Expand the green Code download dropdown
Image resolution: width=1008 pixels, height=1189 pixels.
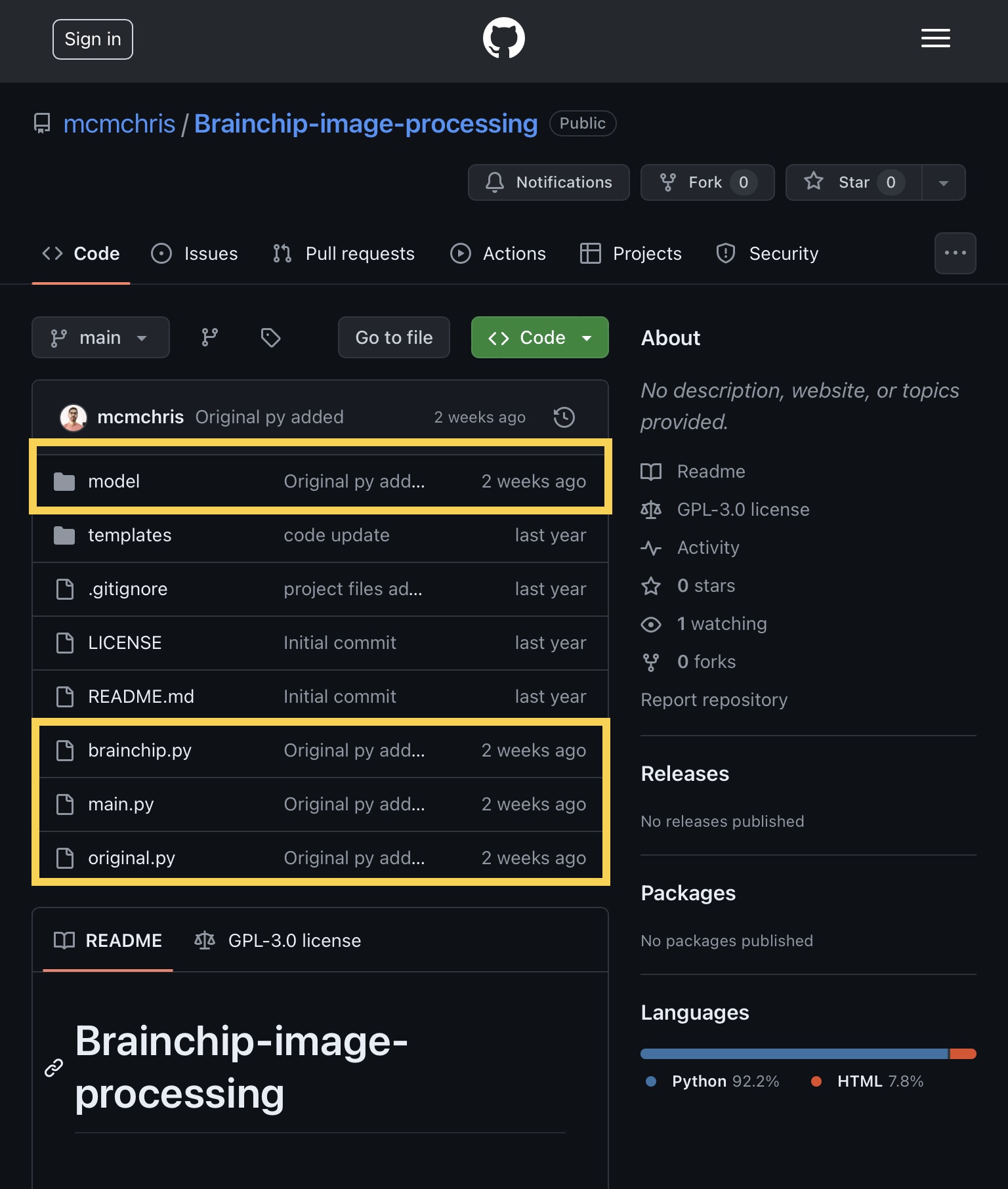click(x=539, y=337)
